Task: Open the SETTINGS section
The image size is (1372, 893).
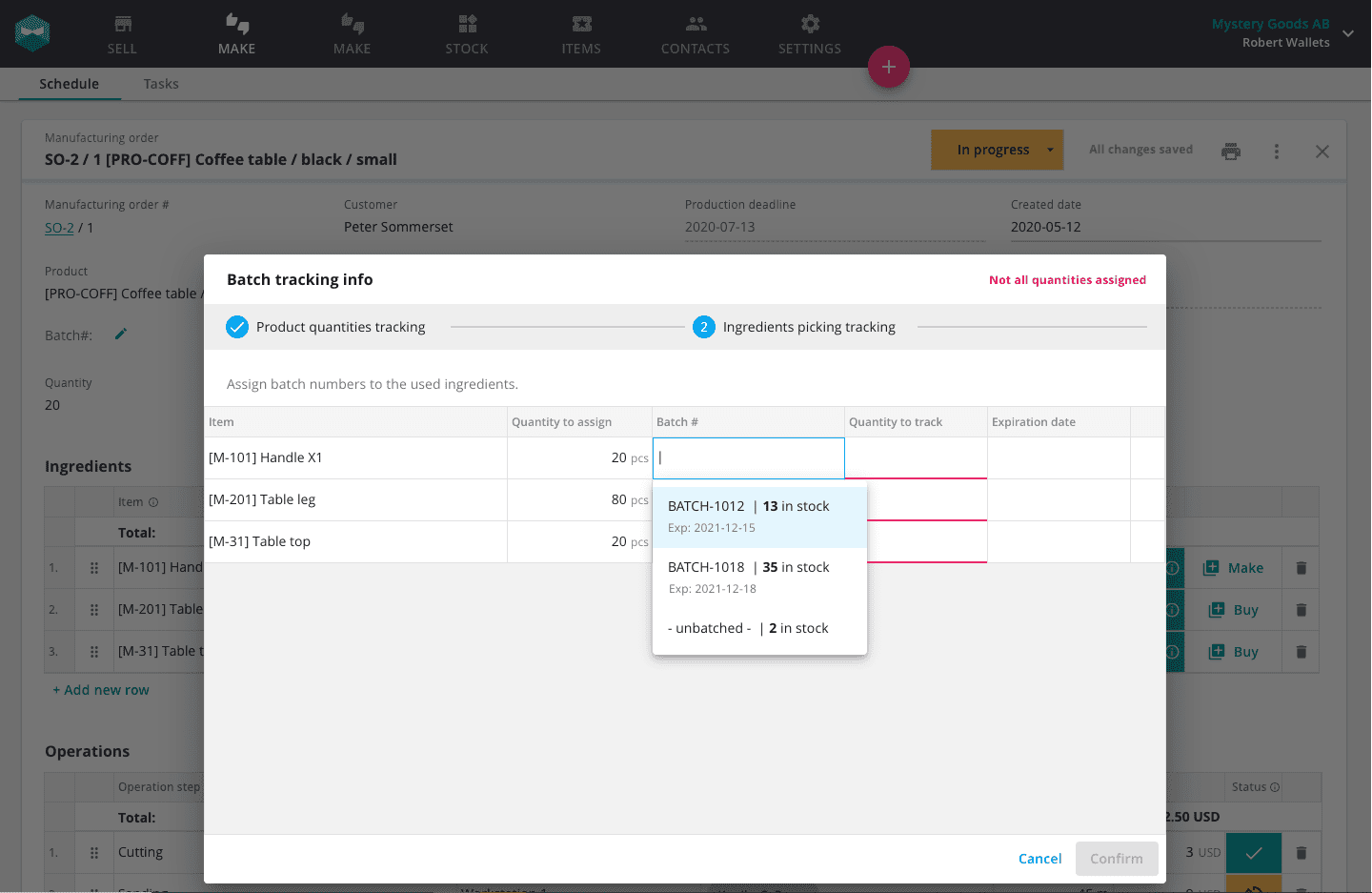Action: (x=810, y=34)
